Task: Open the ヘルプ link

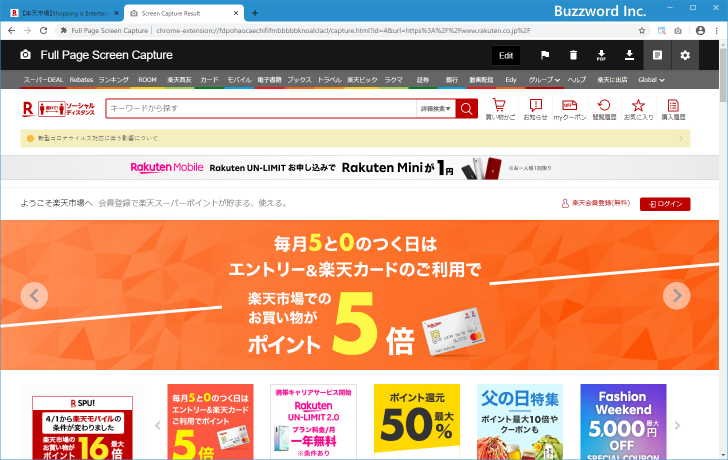Action: 577,80
